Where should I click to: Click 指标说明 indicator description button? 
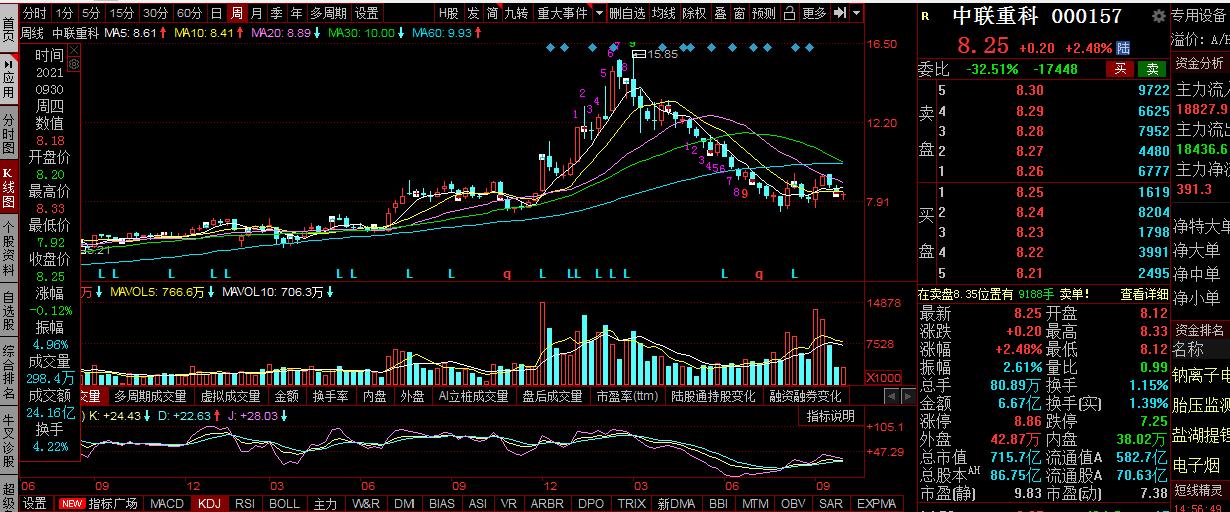point(831,416)
